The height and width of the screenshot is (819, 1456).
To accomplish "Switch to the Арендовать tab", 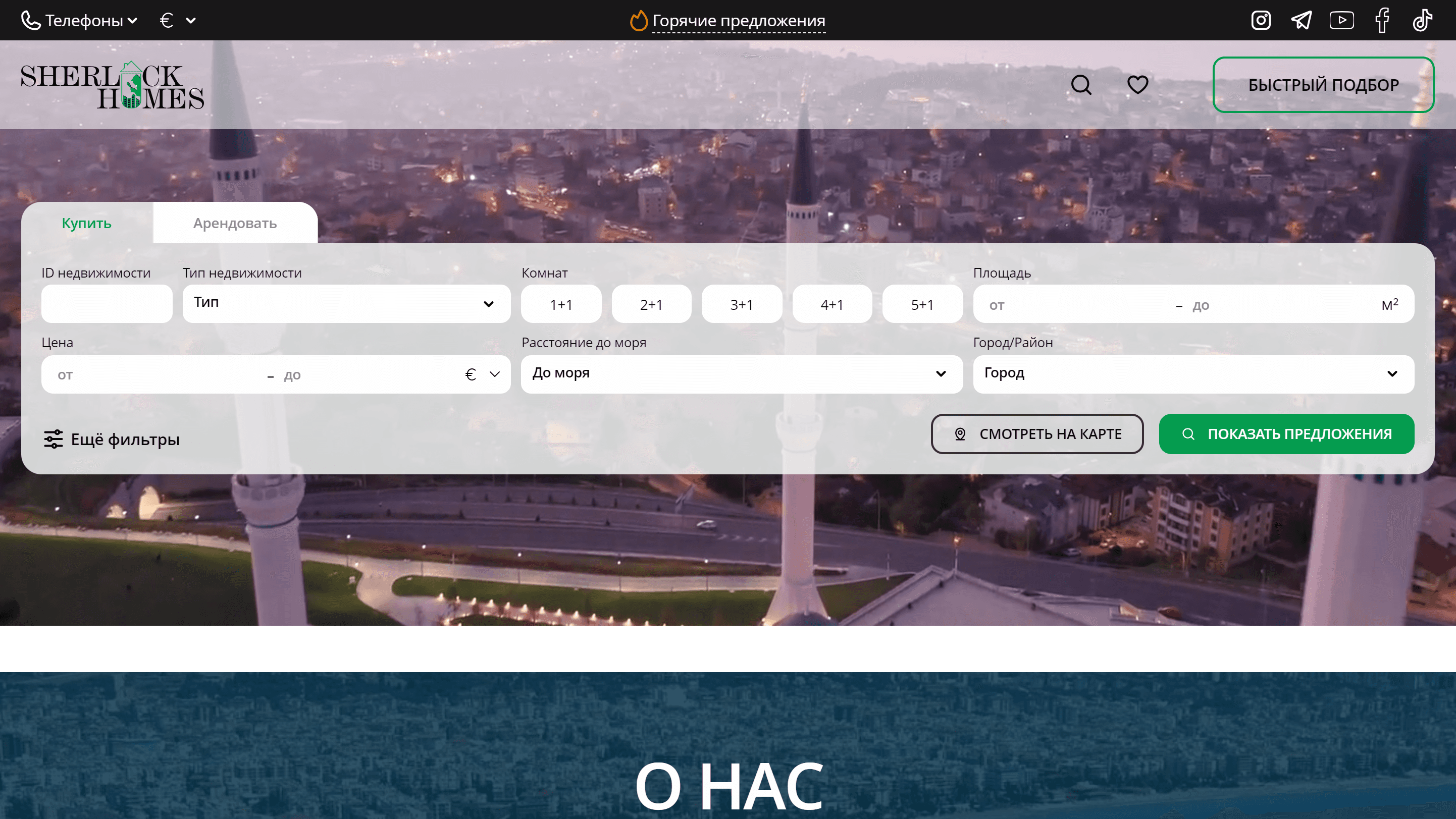I will click(235, 223).
